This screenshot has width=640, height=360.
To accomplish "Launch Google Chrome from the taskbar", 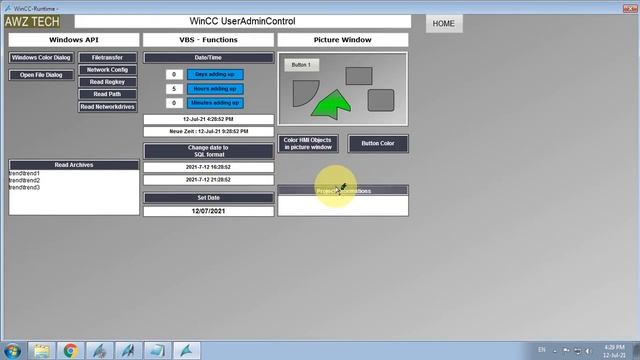I will (x=71, y=351).
